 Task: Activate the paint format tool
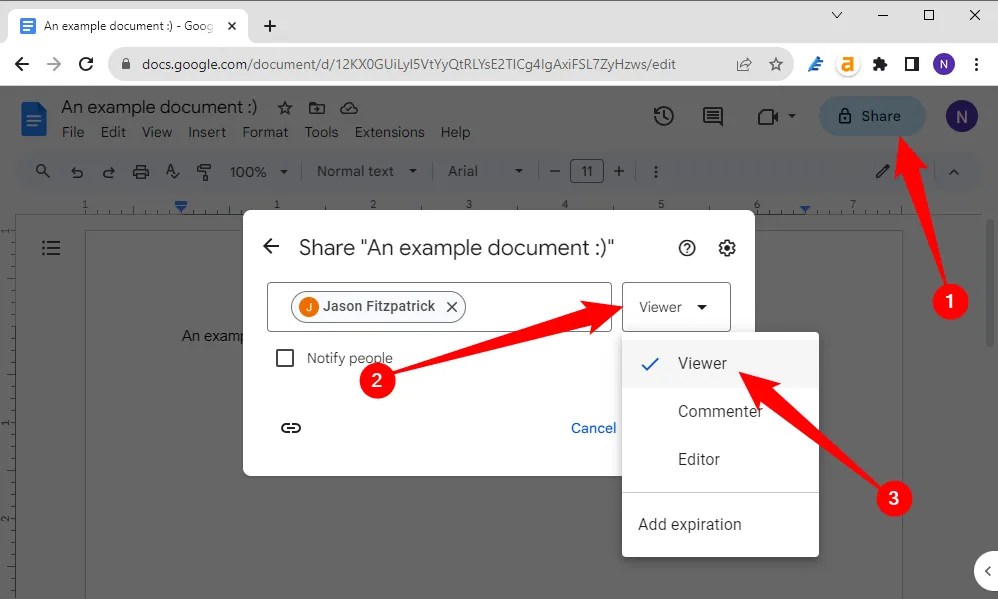pos(203,171)
